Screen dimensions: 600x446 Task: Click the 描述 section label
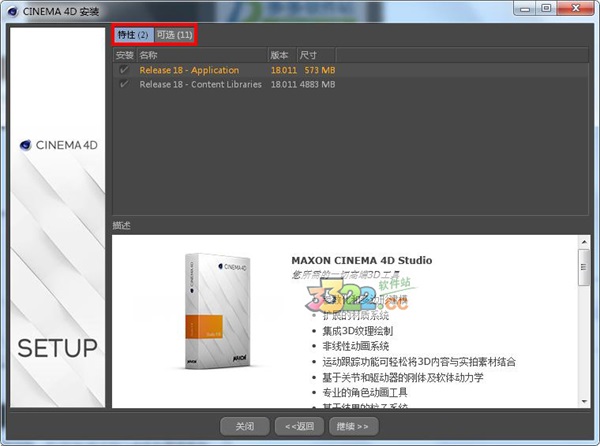121,226
